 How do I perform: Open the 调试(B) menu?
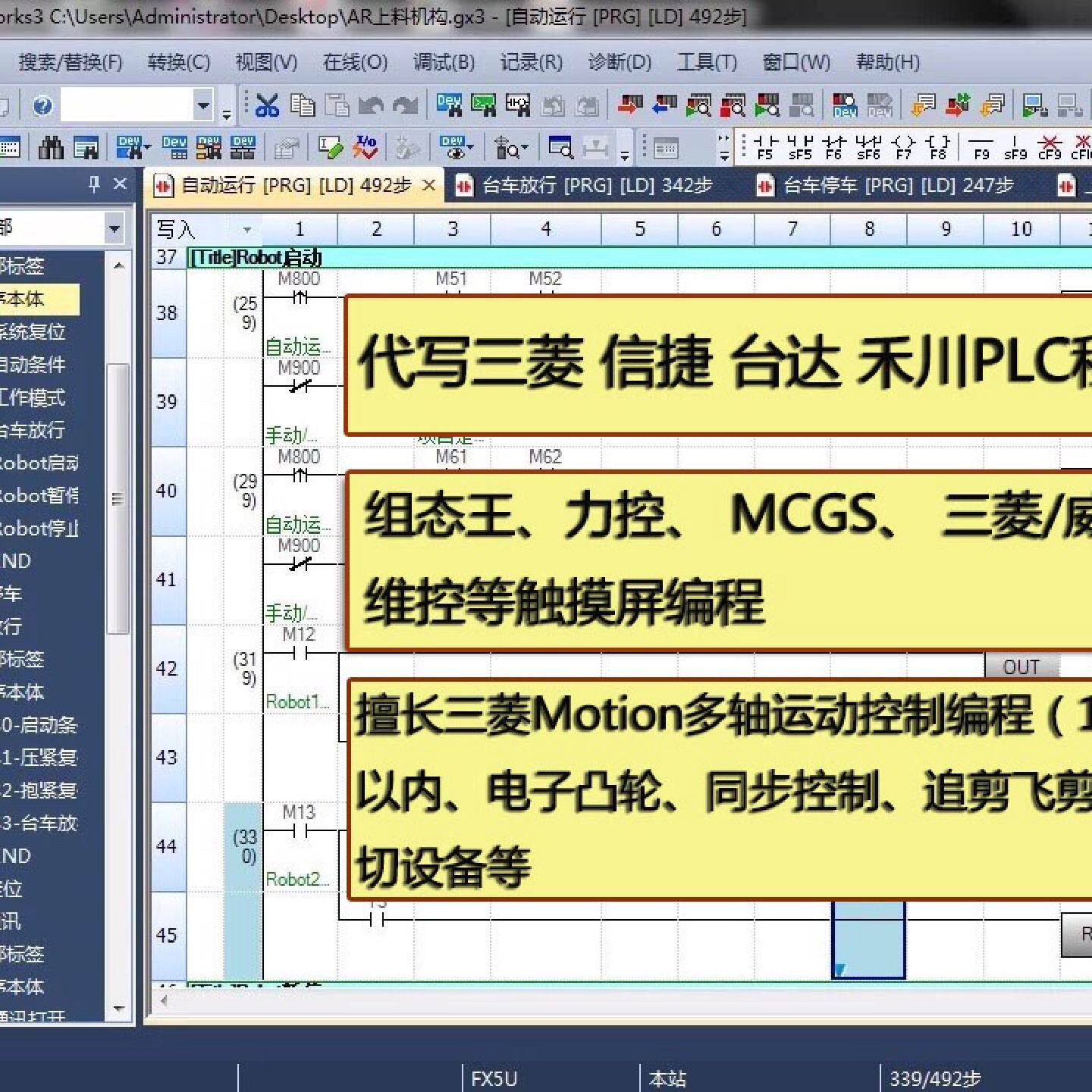point(444,62)
